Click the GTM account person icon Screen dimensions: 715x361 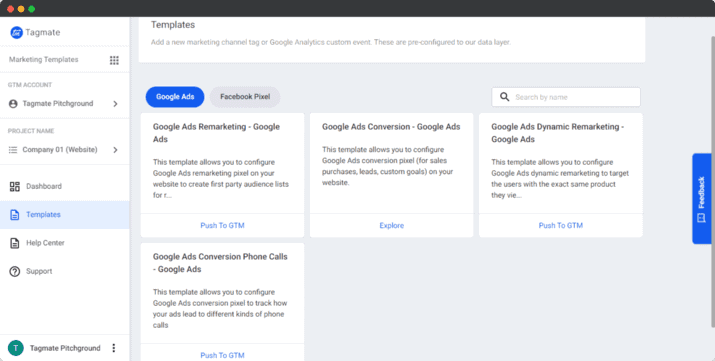13,104
